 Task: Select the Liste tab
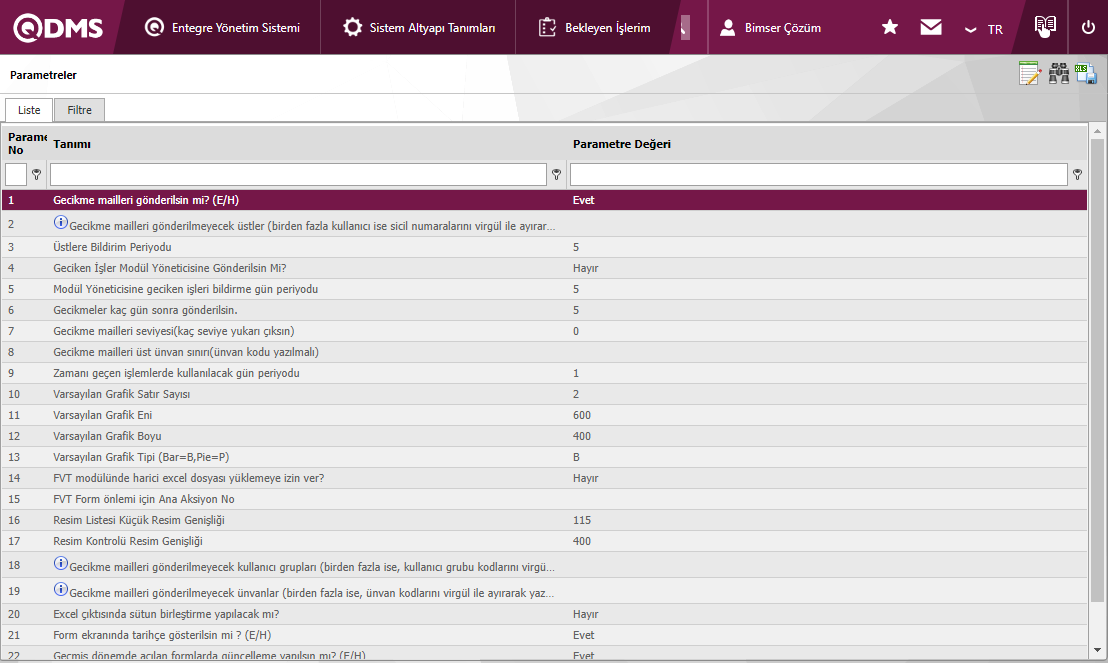pos(29,110)
